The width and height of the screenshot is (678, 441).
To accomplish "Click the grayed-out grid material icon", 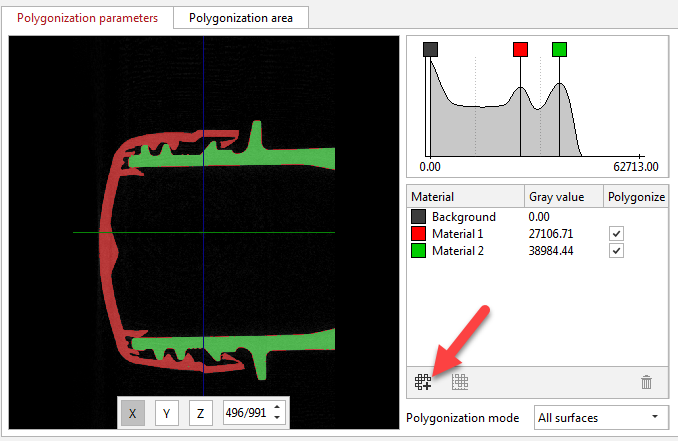I will tap(460, 382).
